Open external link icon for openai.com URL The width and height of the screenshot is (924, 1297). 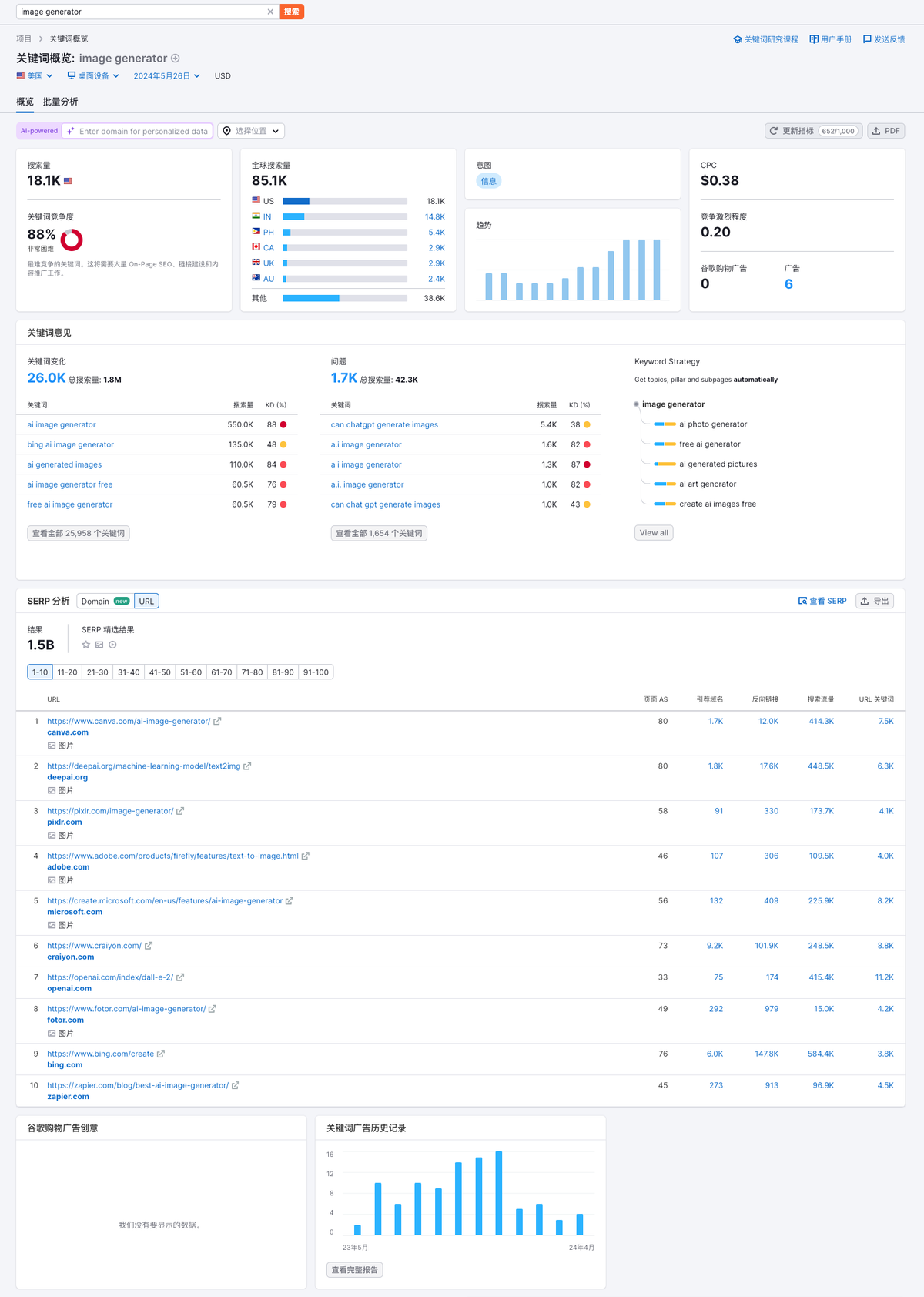coord(180,977)
